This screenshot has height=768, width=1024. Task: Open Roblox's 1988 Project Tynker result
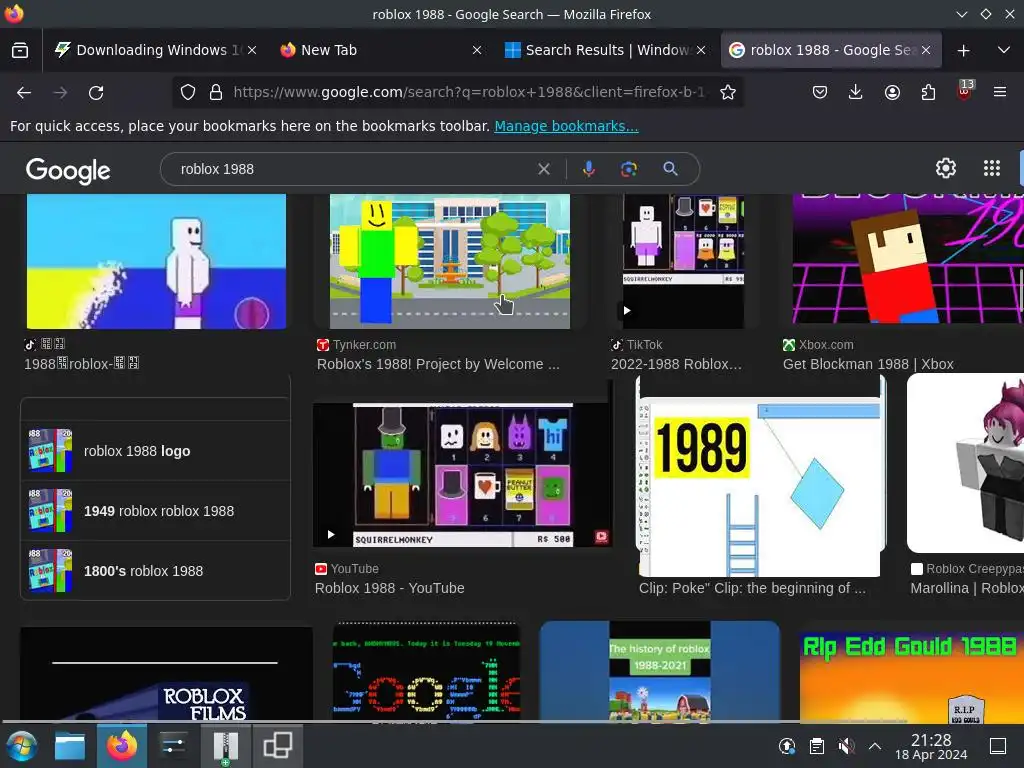click(438, 364)
